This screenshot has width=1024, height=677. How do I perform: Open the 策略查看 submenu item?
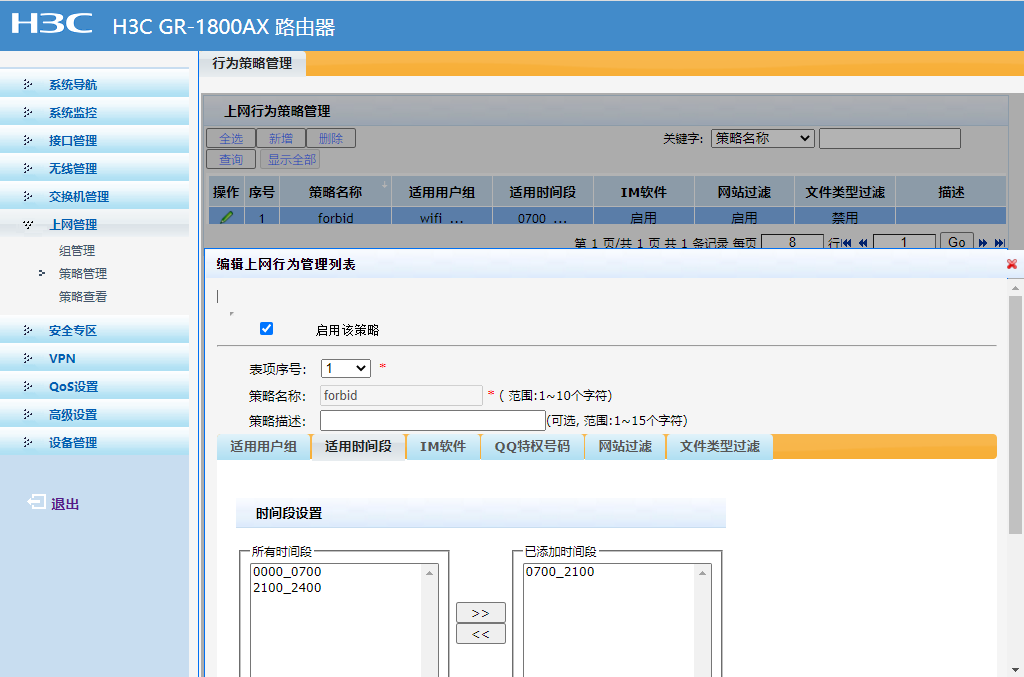pos(83,297)
